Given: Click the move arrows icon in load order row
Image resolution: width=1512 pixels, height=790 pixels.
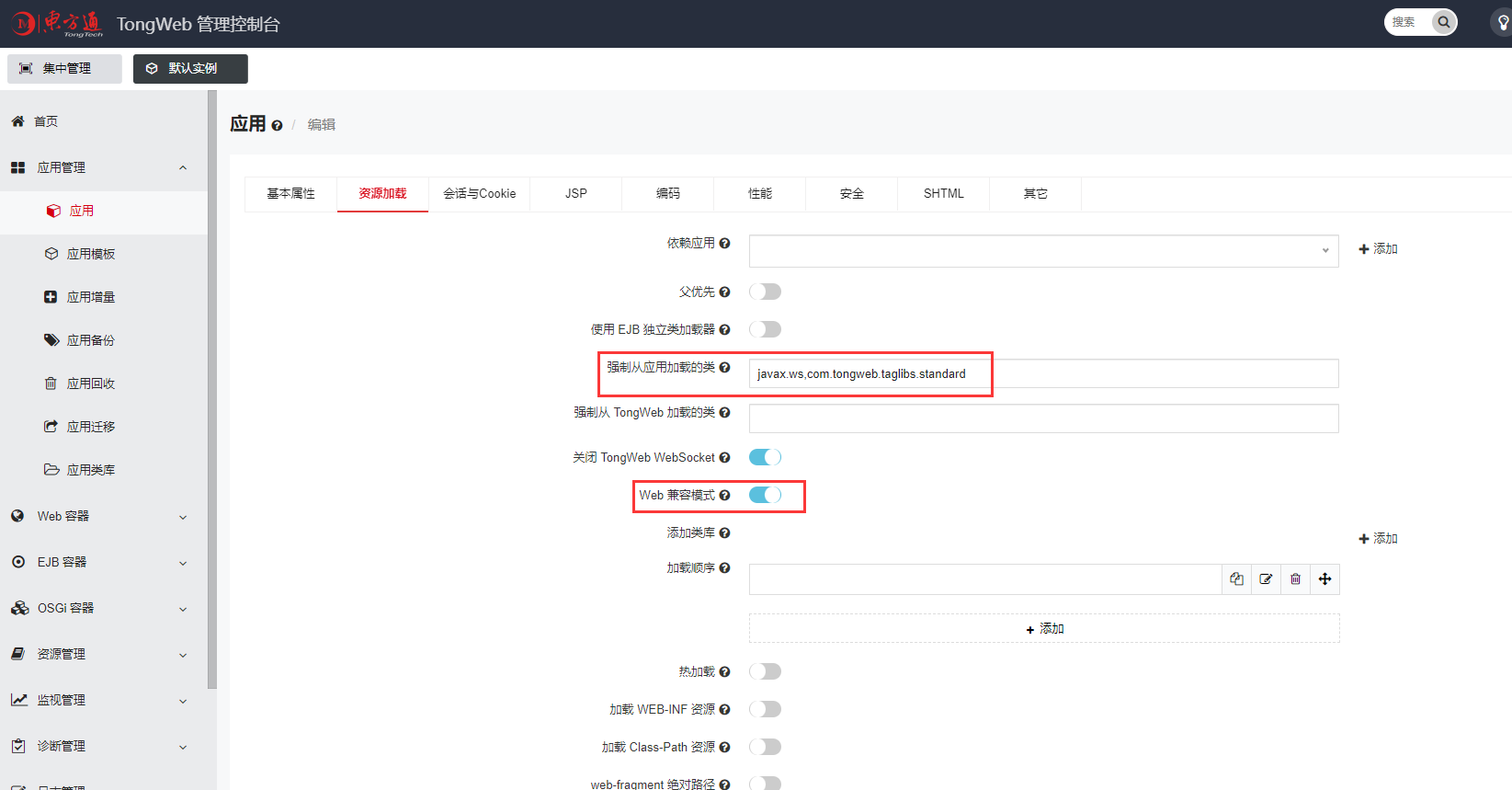Looking at the screenshot, I should pos(1324,579).
